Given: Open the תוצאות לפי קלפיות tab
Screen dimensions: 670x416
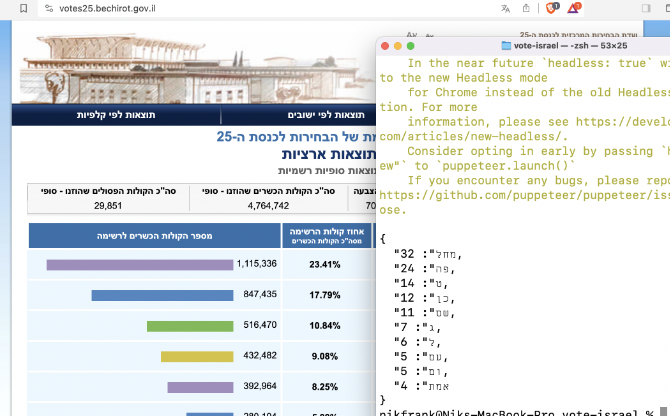Looking at the screenshot, I should click(x=116, y=115).
